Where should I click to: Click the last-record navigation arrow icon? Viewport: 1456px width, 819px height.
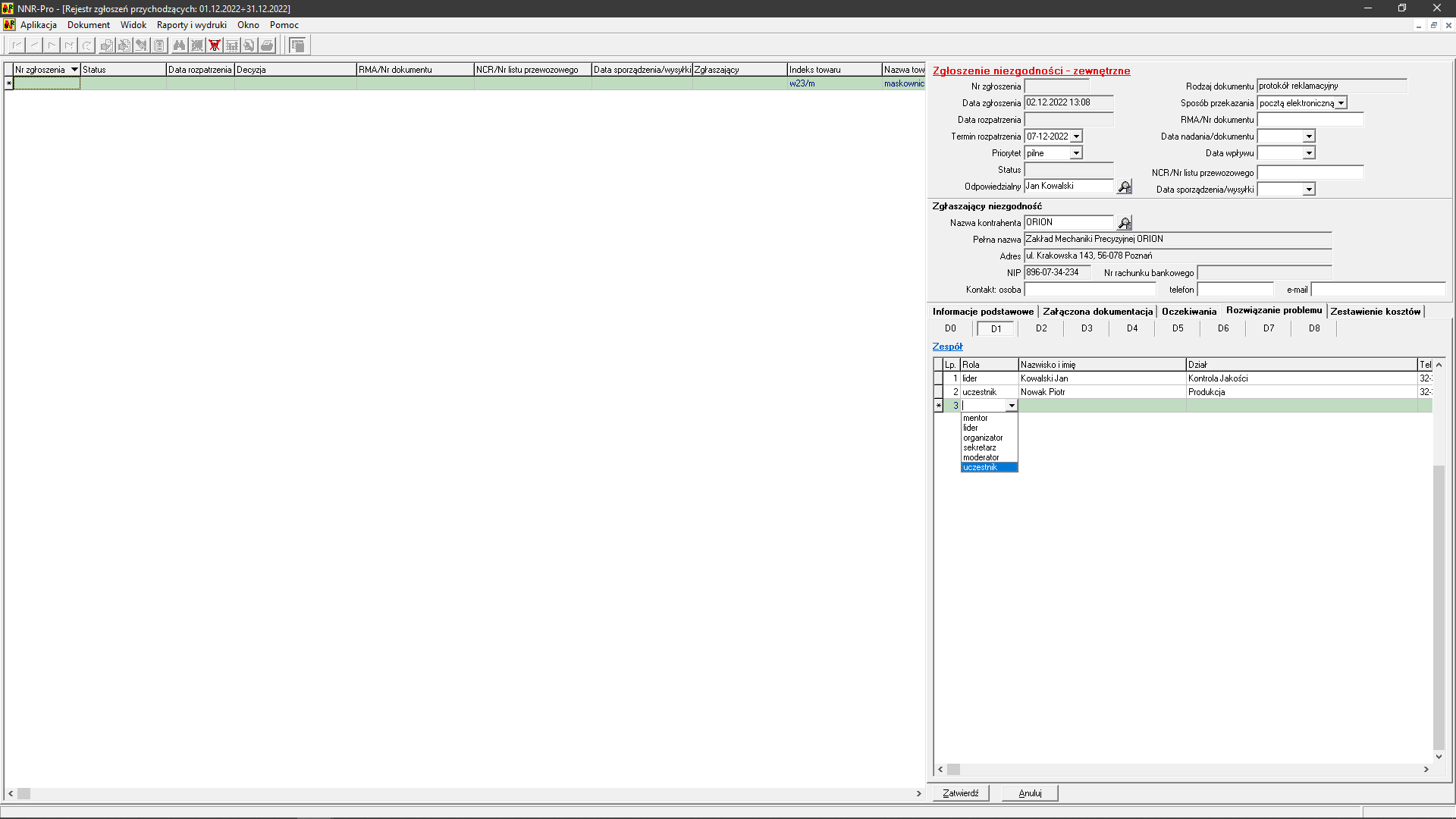tap(69, 45)
